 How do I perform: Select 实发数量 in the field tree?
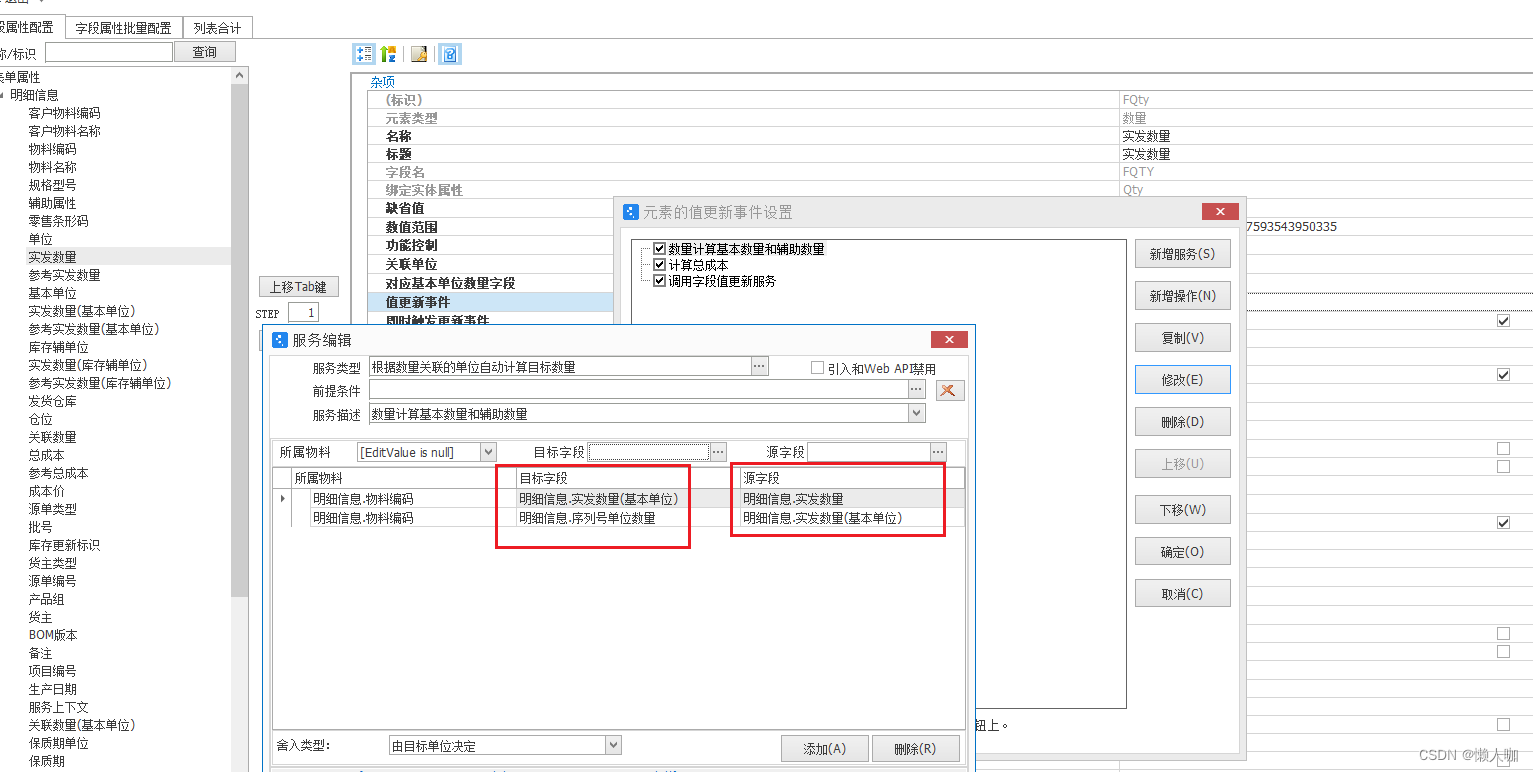point(52,257)
